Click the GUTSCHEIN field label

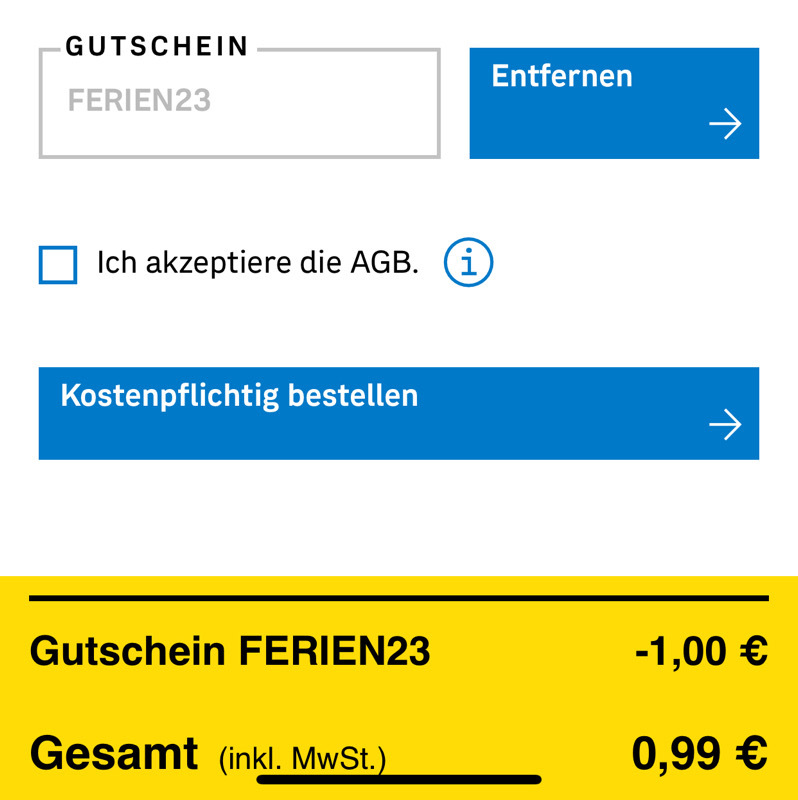coord(157,46)
